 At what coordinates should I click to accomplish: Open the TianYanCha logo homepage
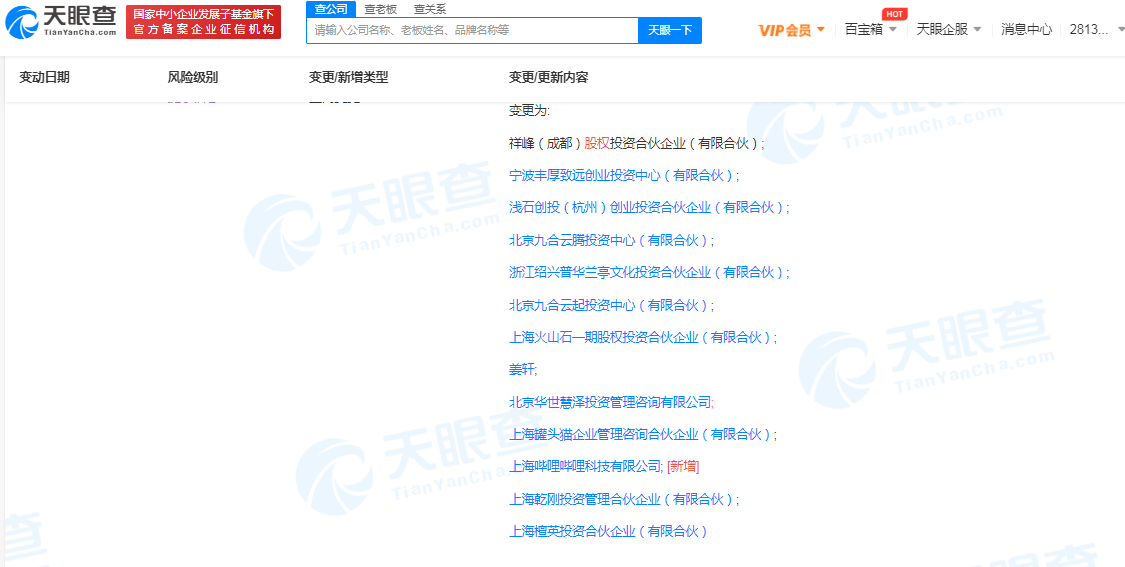click(x=60, y=22)
